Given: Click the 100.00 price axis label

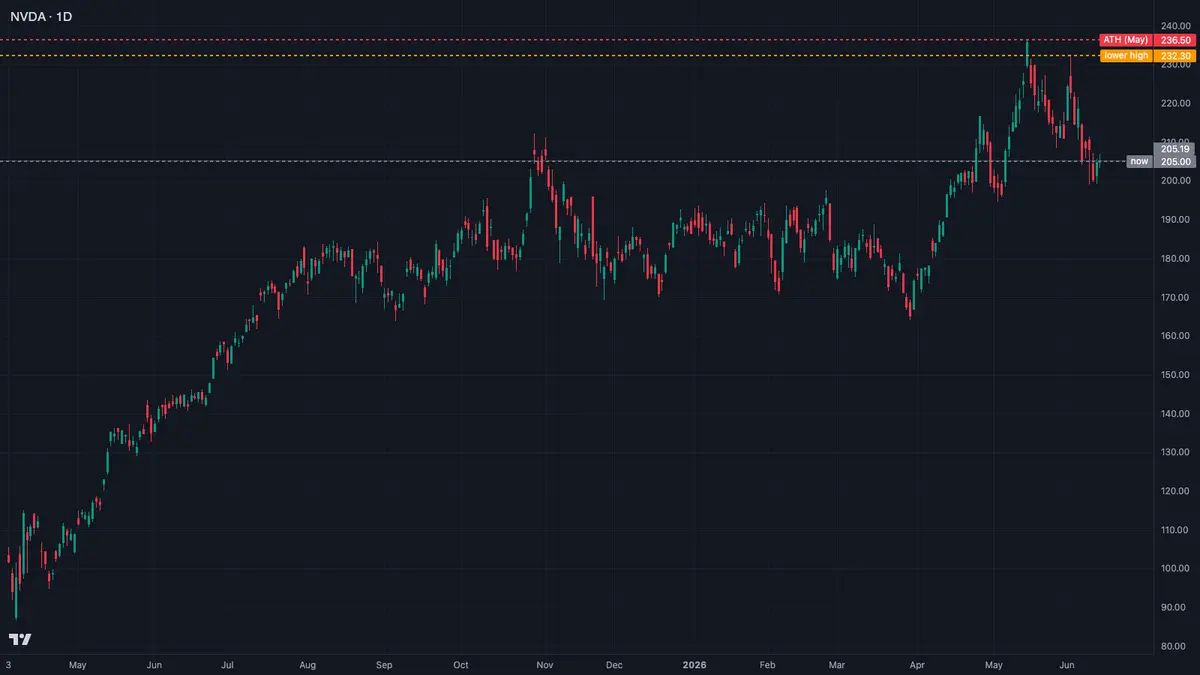Looking at the screenshot, I should tap(1175, 568).
